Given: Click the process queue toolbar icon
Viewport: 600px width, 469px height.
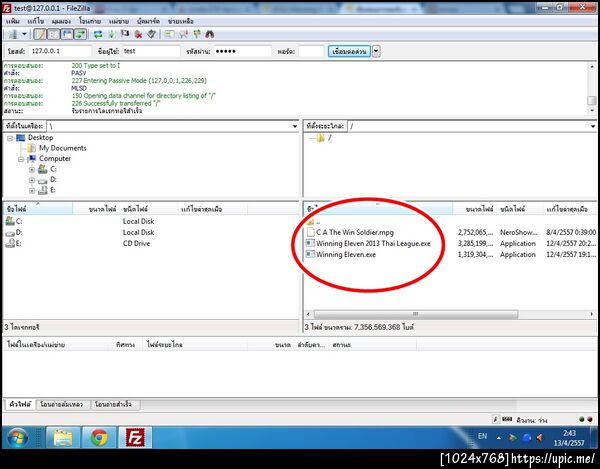Looking at the screenshot, I should pyautogui.click(x=112, y=34).
